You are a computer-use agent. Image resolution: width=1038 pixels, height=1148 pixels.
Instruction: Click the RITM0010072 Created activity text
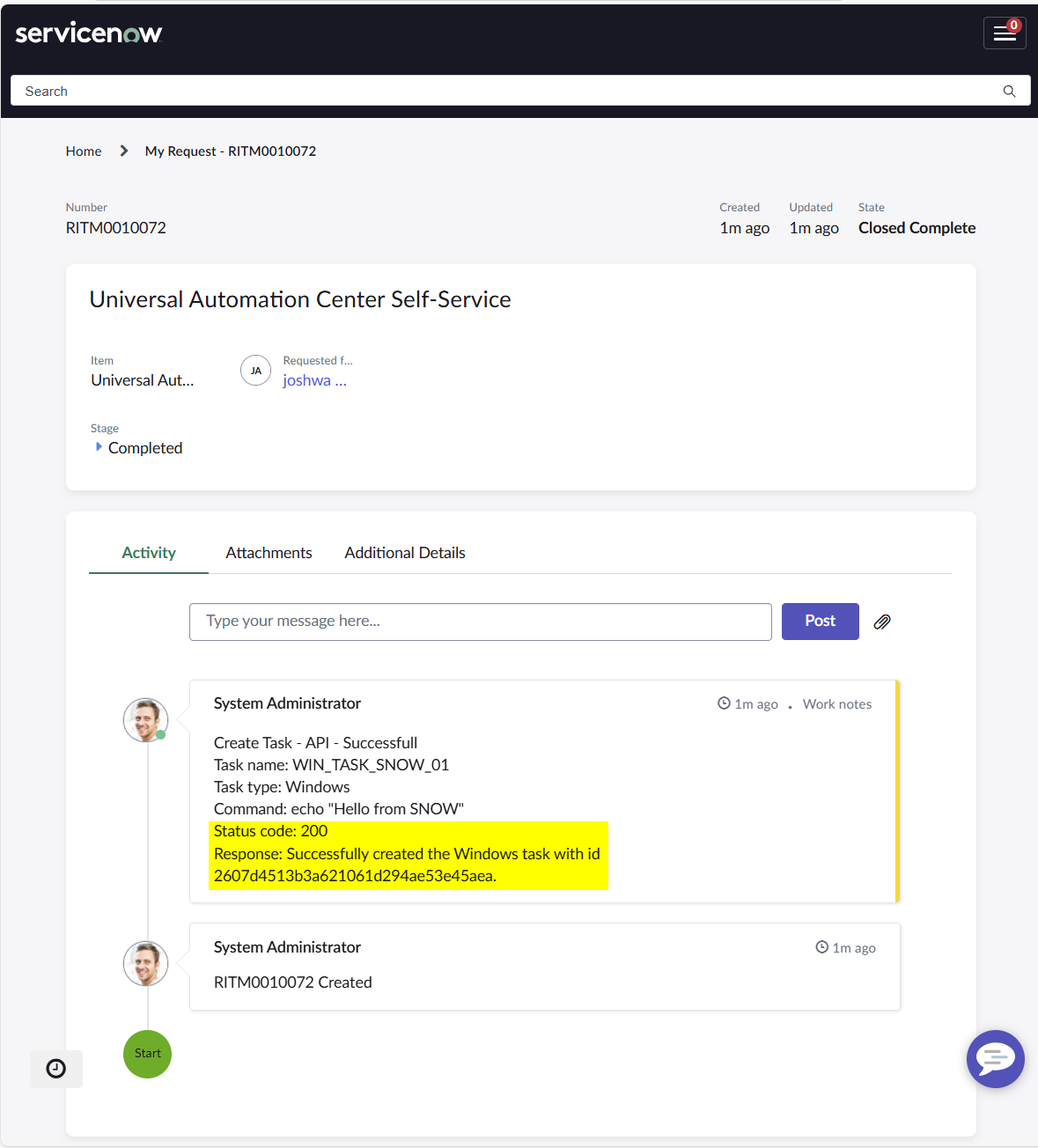(x=293, y=982)
